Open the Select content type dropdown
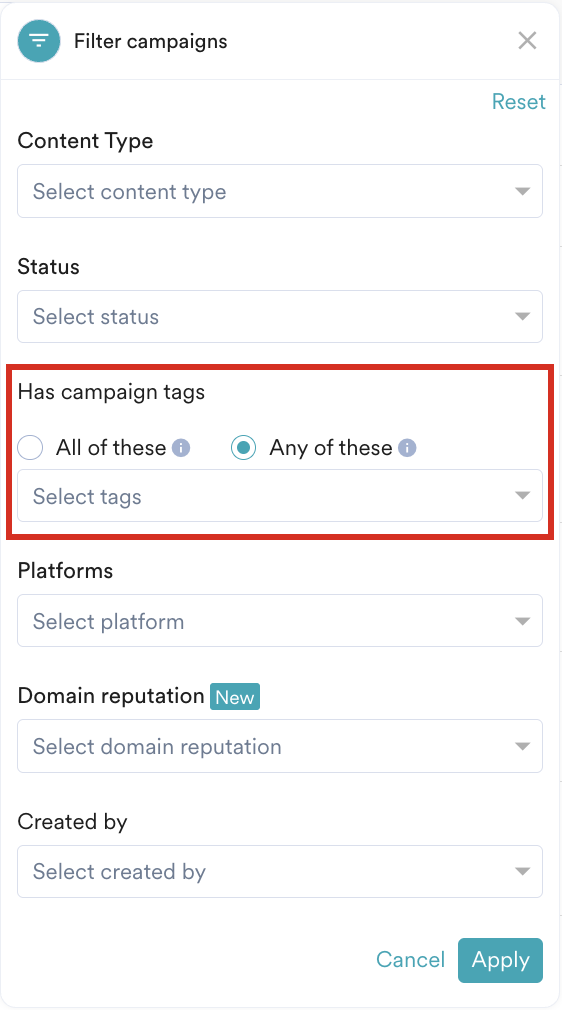Image resolution: width=562 pixels, height=1010 pixels. coord(280,191)
